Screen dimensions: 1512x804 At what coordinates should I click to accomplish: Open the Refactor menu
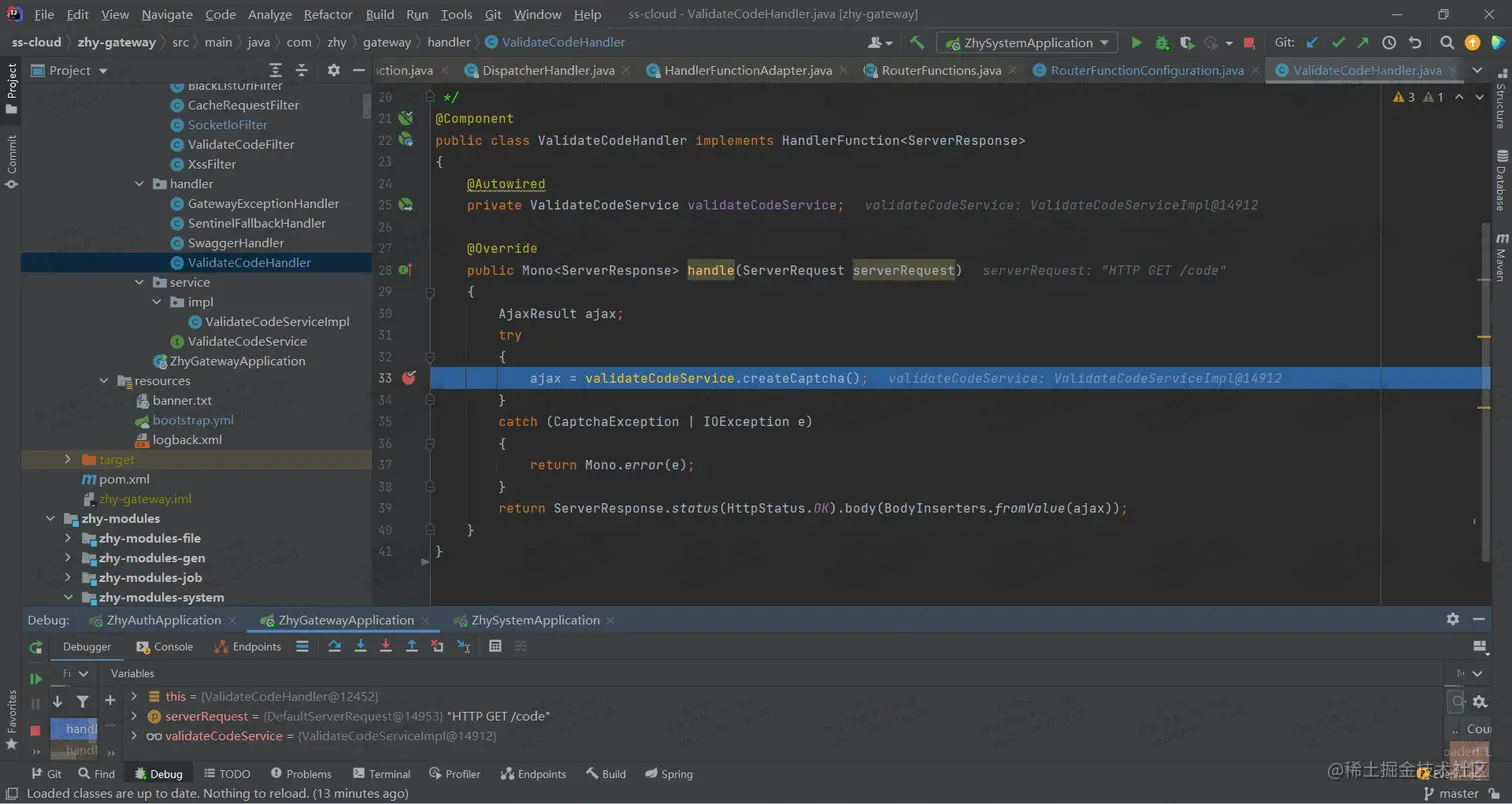coord(328,14)
